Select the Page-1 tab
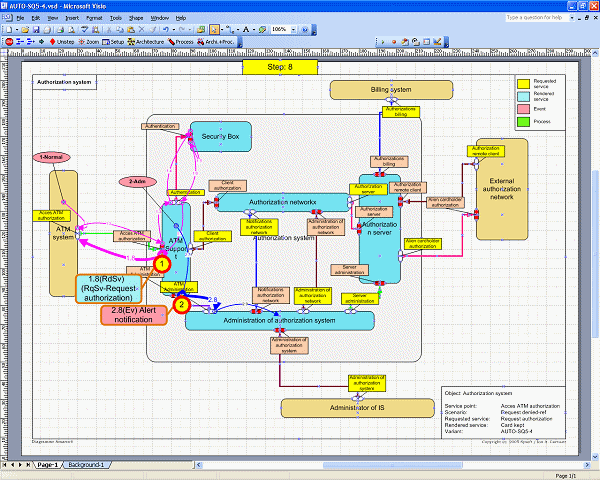The image size is (600, 480). click(x=47, y=465)
